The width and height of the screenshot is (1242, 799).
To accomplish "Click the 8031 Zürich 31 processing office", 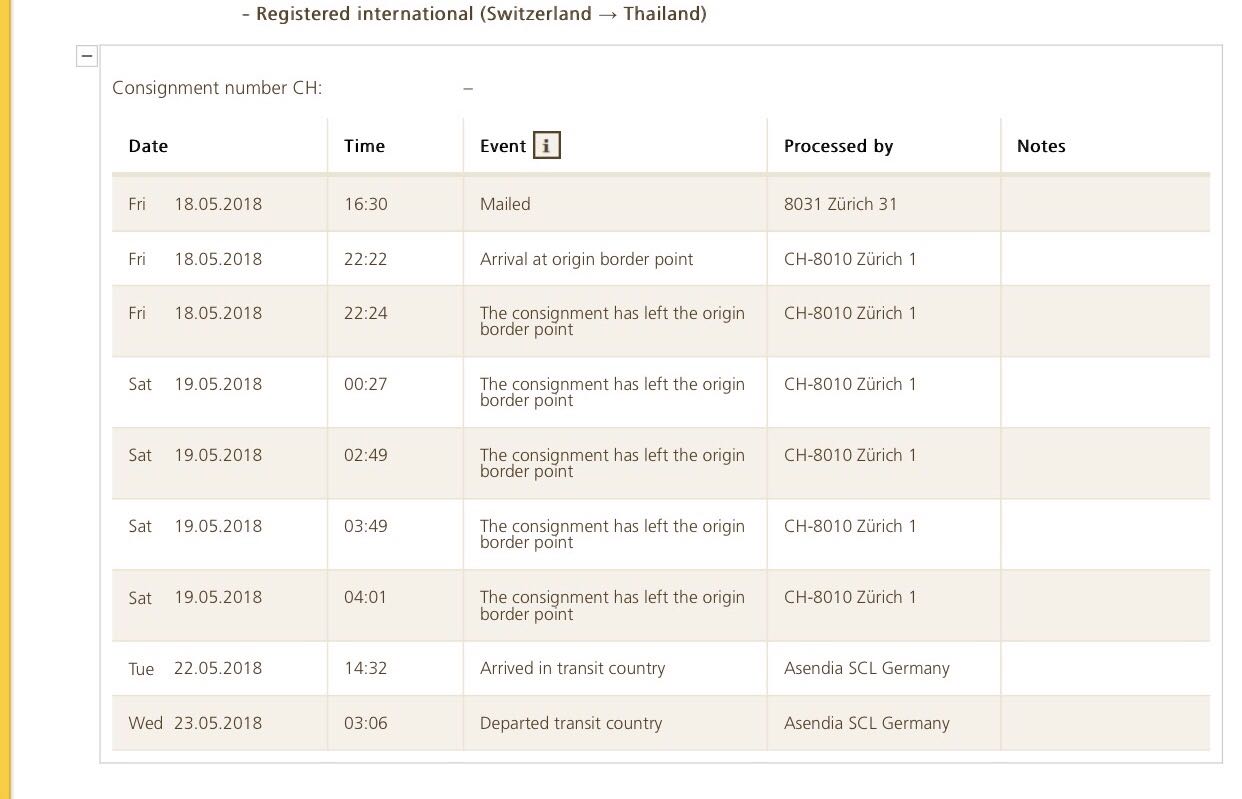I will click(x=840, y=204).
